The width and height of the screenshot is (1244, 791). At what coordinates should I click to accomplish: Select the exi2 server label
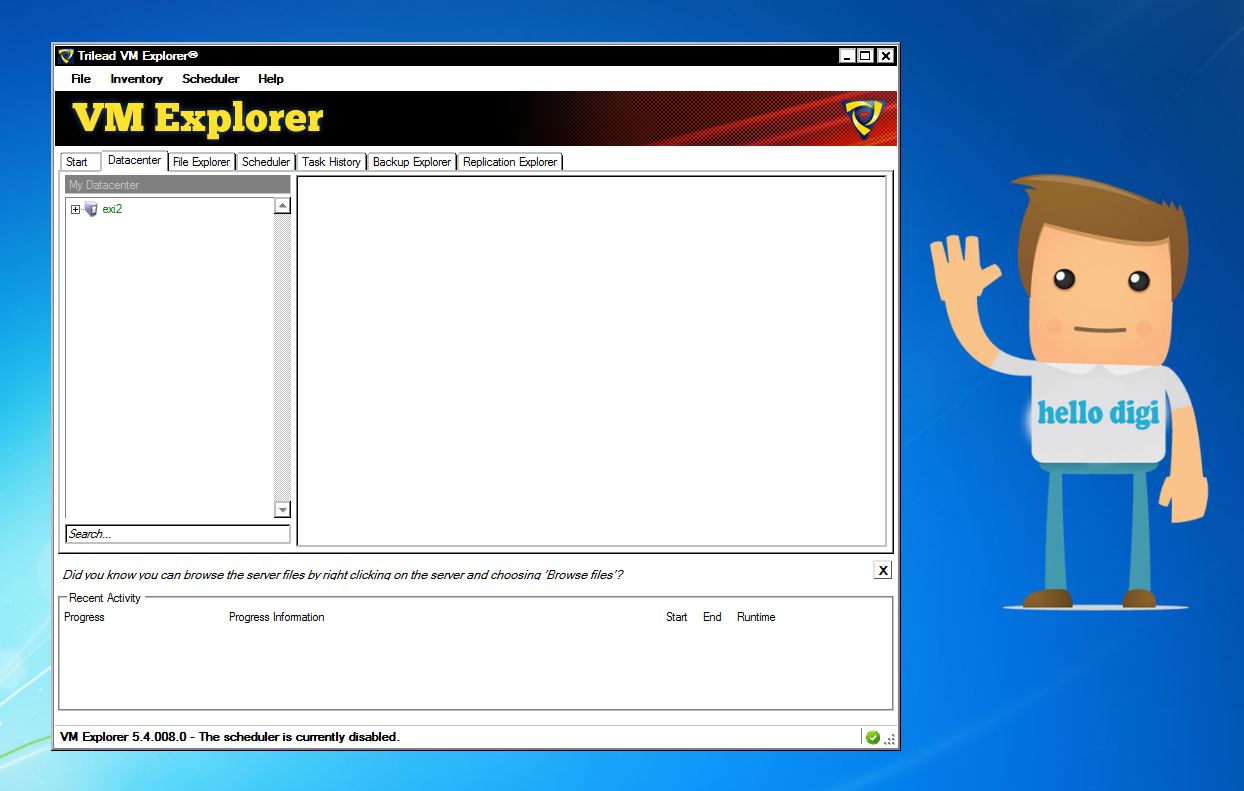point(112,209)
